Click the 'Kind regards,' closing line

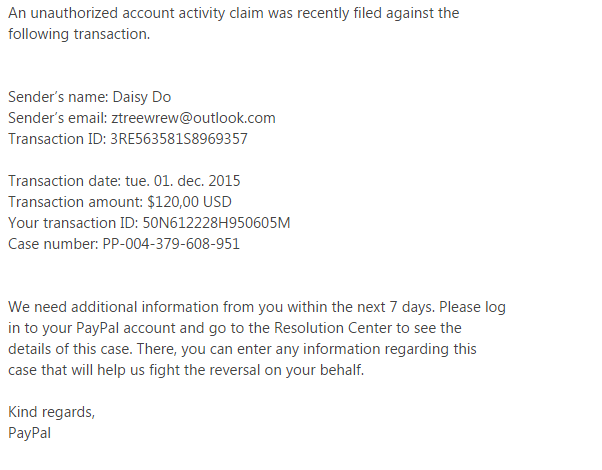pyautogui.click(x=52, y=412)
